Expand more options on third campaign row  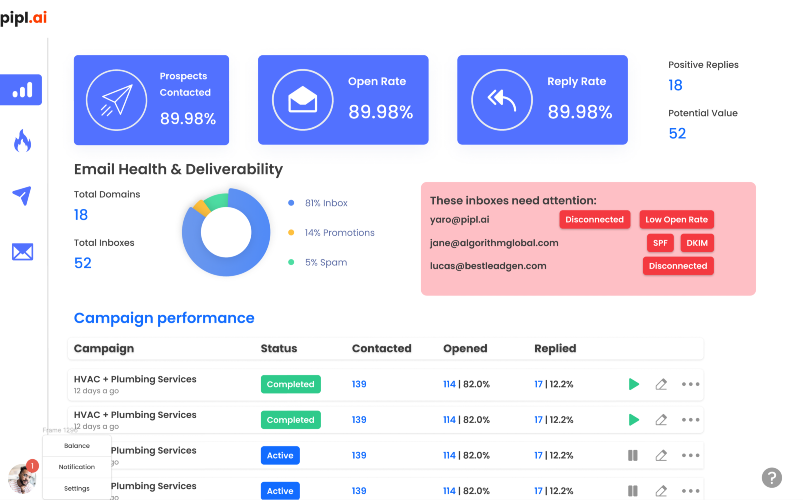tap(690, 455)
